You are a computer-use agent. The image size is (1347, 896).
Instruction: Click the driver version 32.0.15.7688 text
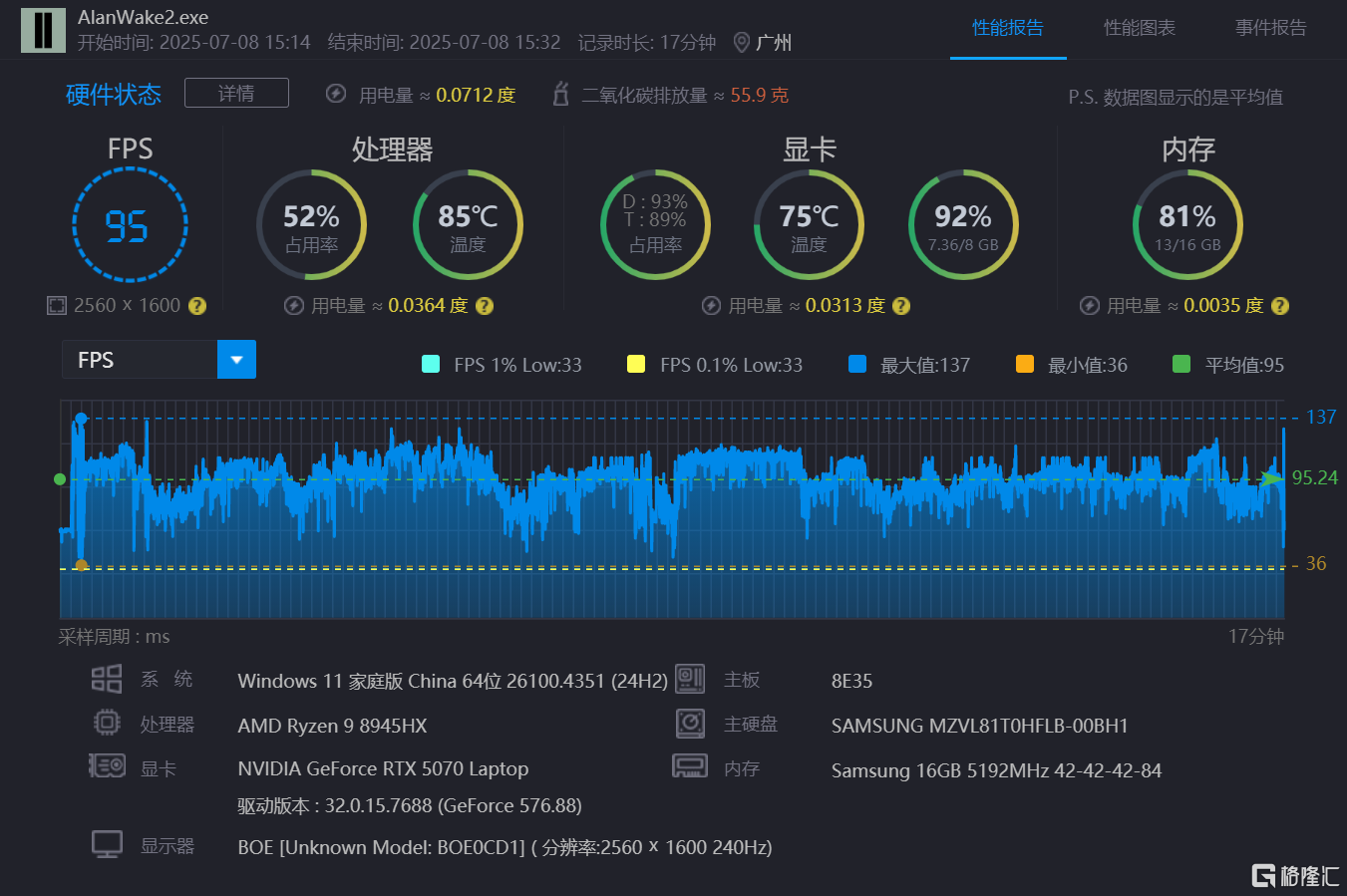pyautogui.click(x=410, y=805)
